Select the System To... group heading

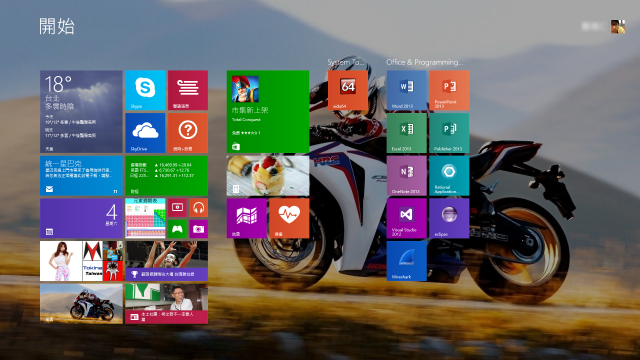(346, 62)
